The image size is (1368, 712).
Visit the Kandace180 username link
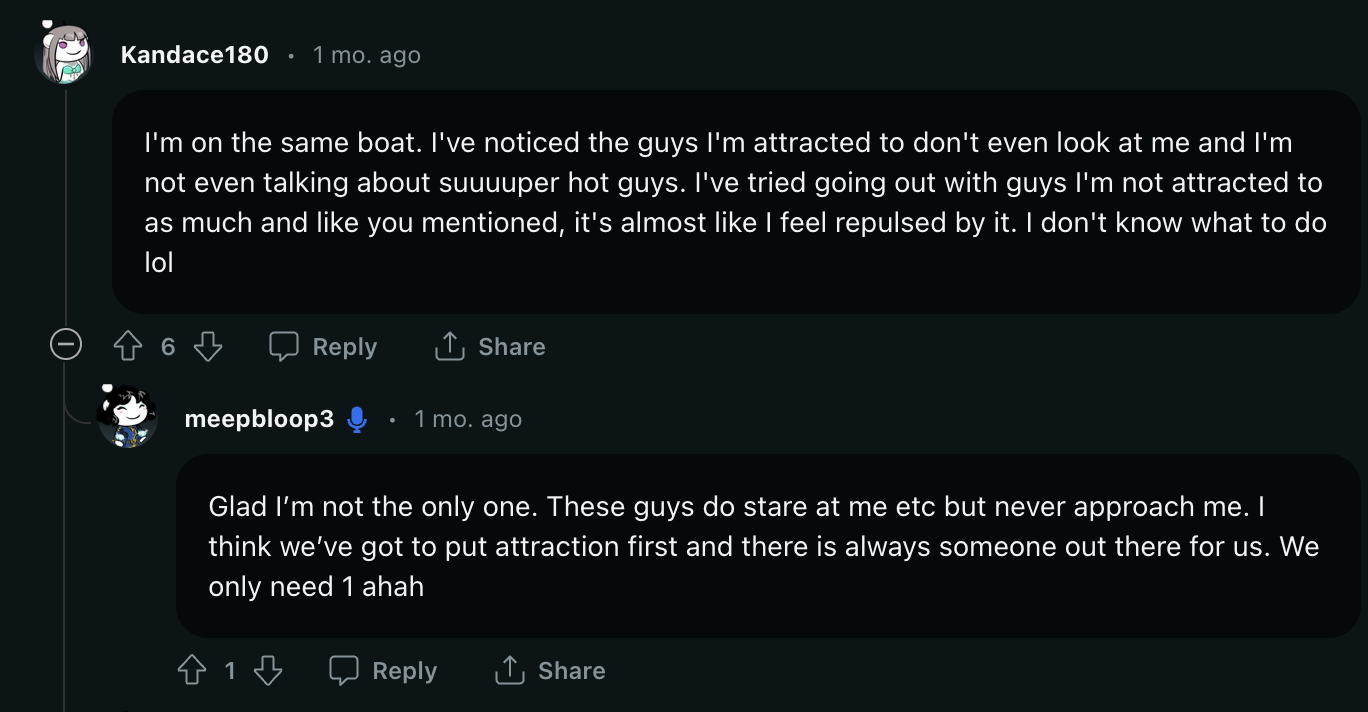point(195,55)
